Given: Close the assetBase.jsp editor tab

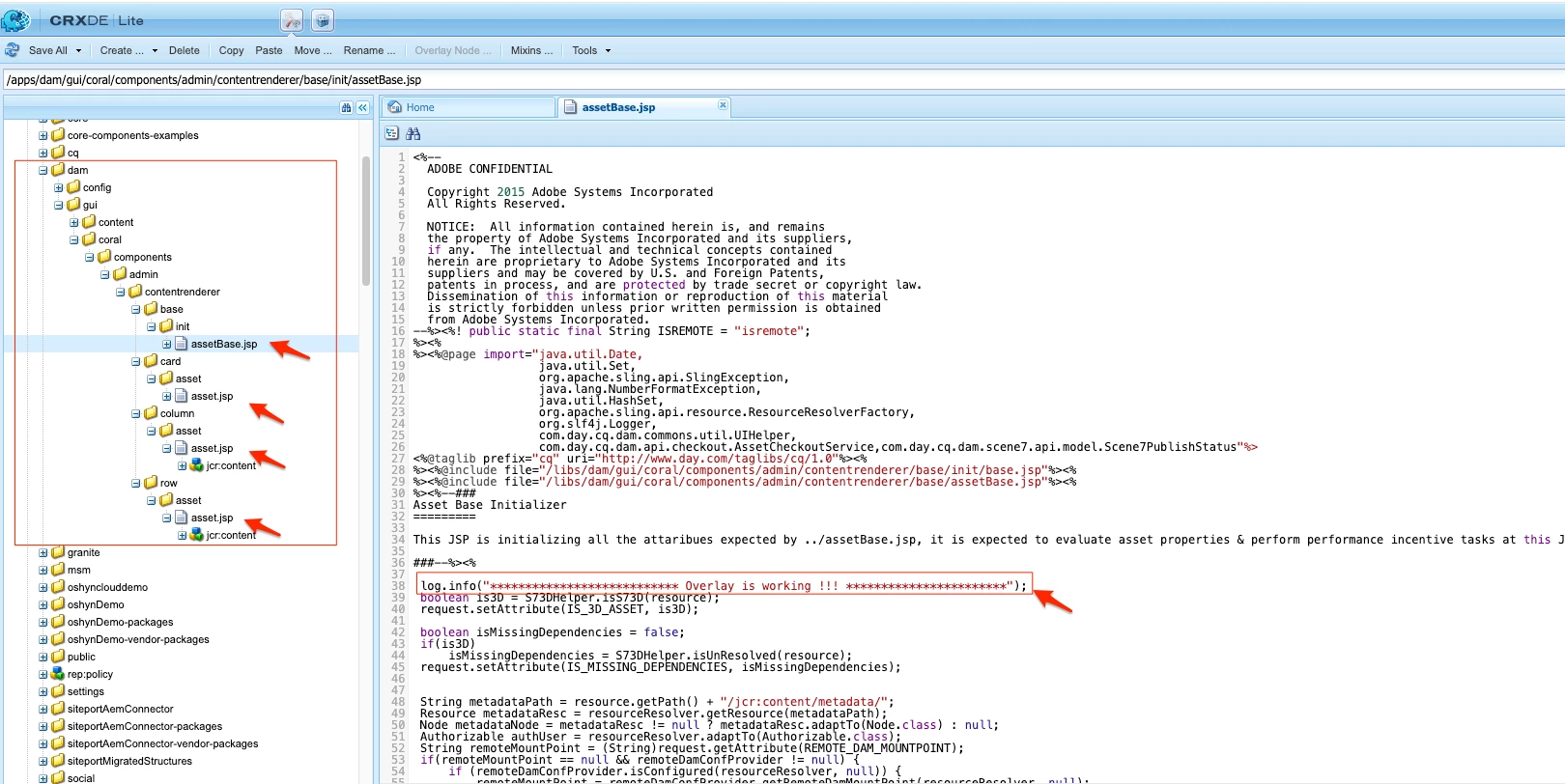Looking at the screenshot, I should (723, 105).
